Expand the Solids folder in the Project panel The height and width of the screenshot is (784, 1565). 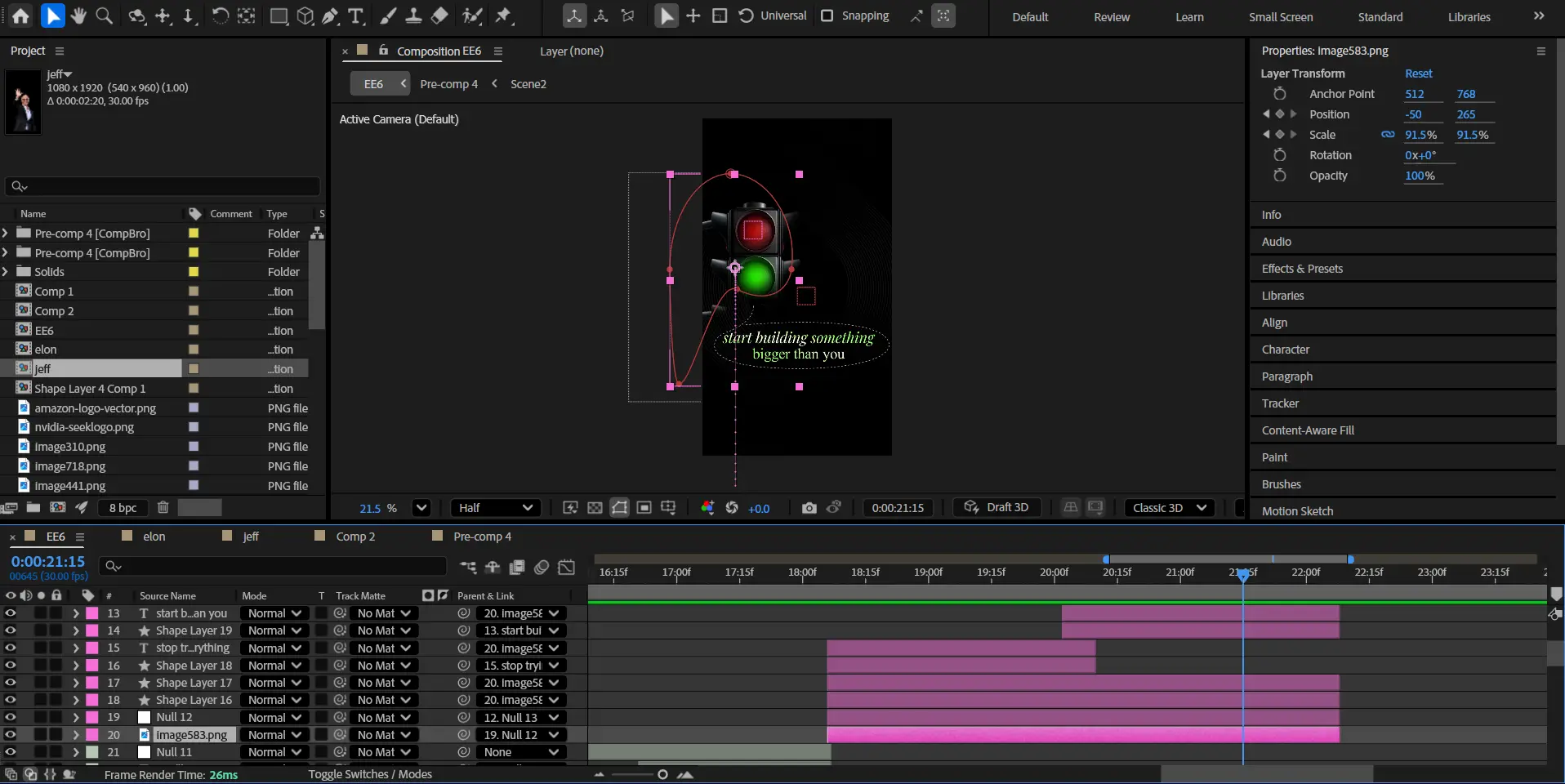(x=6, y=272)
